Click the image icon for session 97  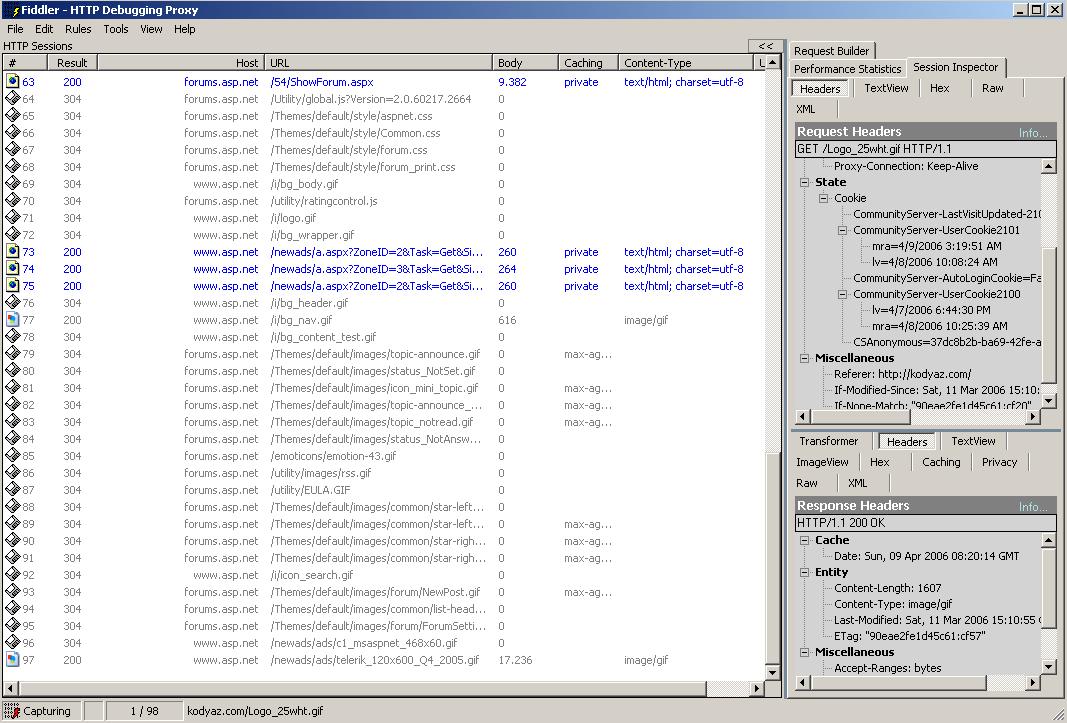(x=12, y=660)
